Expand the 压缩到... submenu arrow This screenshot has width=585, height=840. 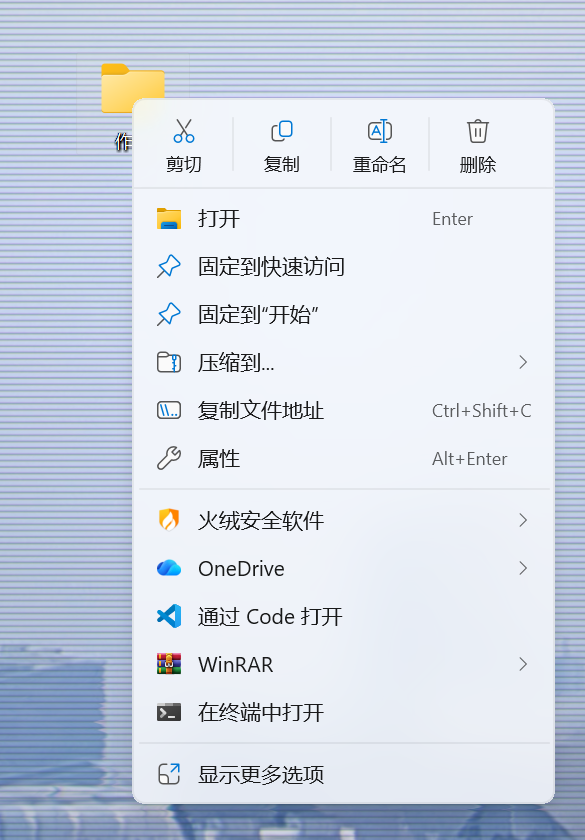click(x=523, y=362)
